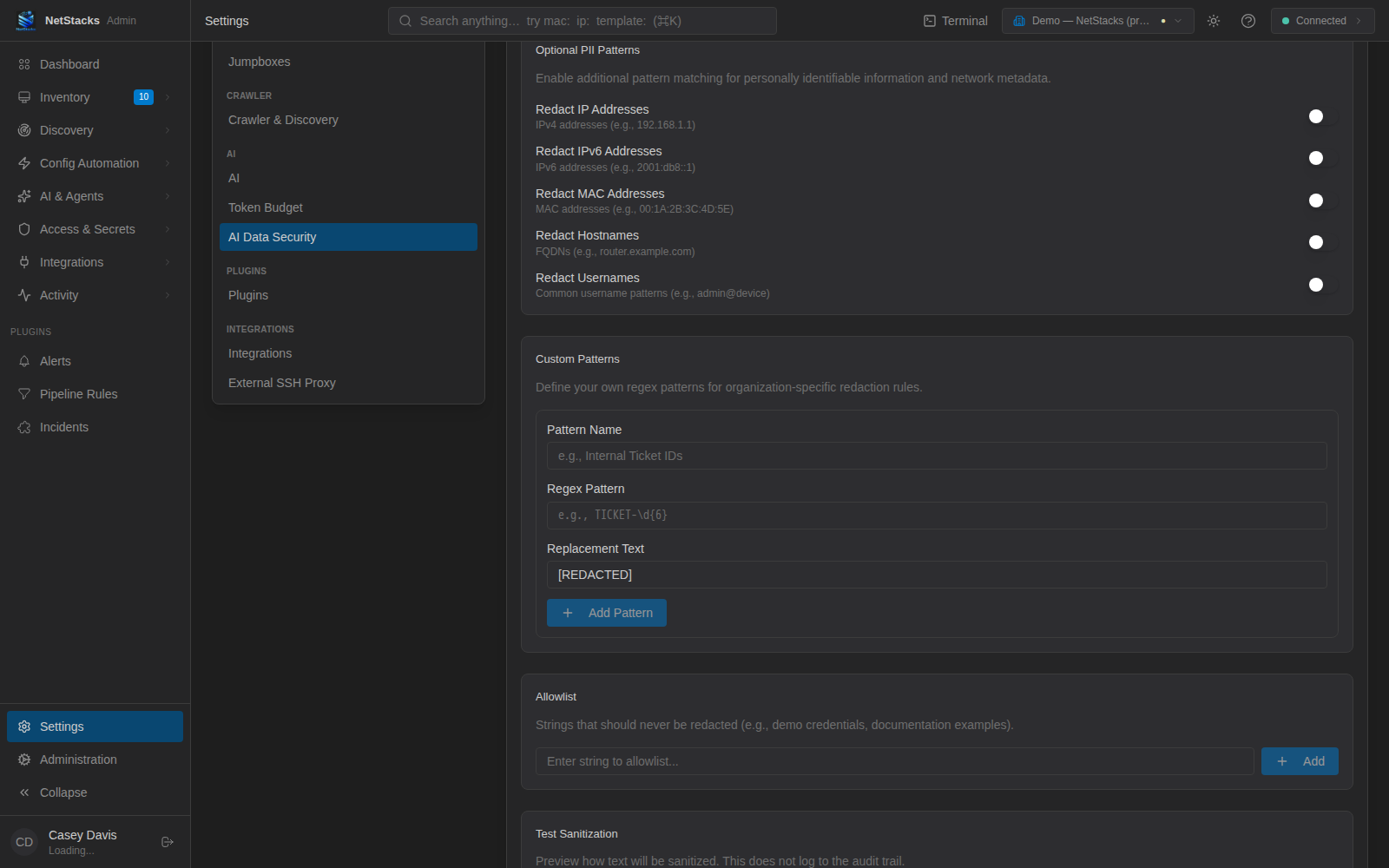The width and height of the screenshot is (1389, 868).
Task: Open Dashboard via its grid icon
Action: 24,64
